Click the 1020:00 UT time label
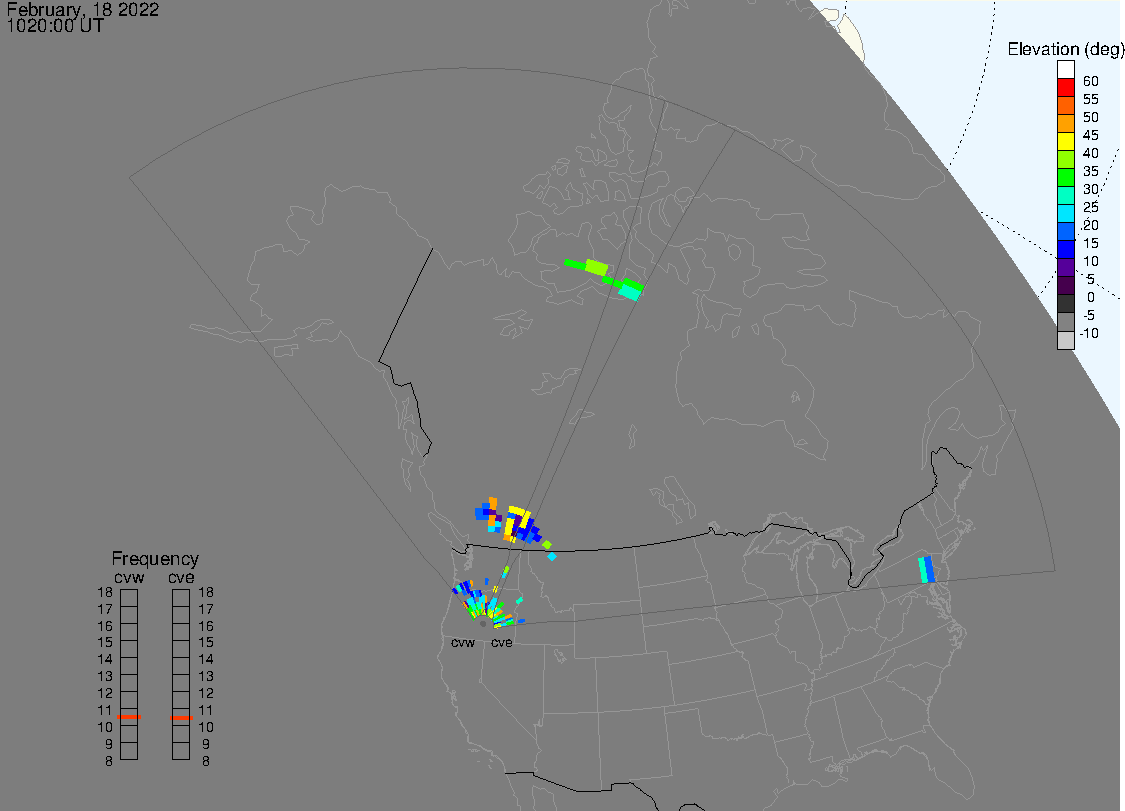The image size is (1125, 811). [x=55, y=26]
